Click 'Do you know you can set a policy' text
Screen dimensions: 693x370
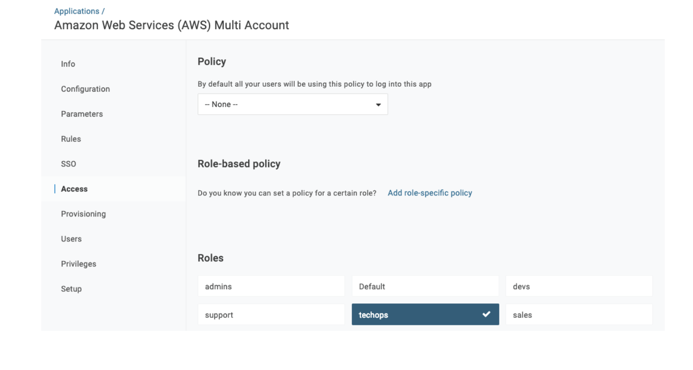287,193
